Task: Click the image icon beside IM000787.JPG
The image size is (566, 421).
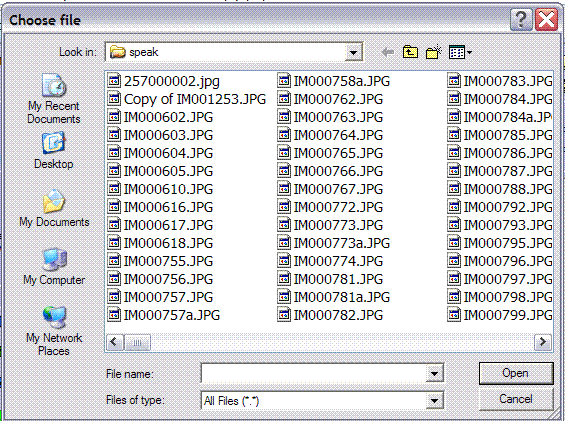Action: tap(454, 170)
